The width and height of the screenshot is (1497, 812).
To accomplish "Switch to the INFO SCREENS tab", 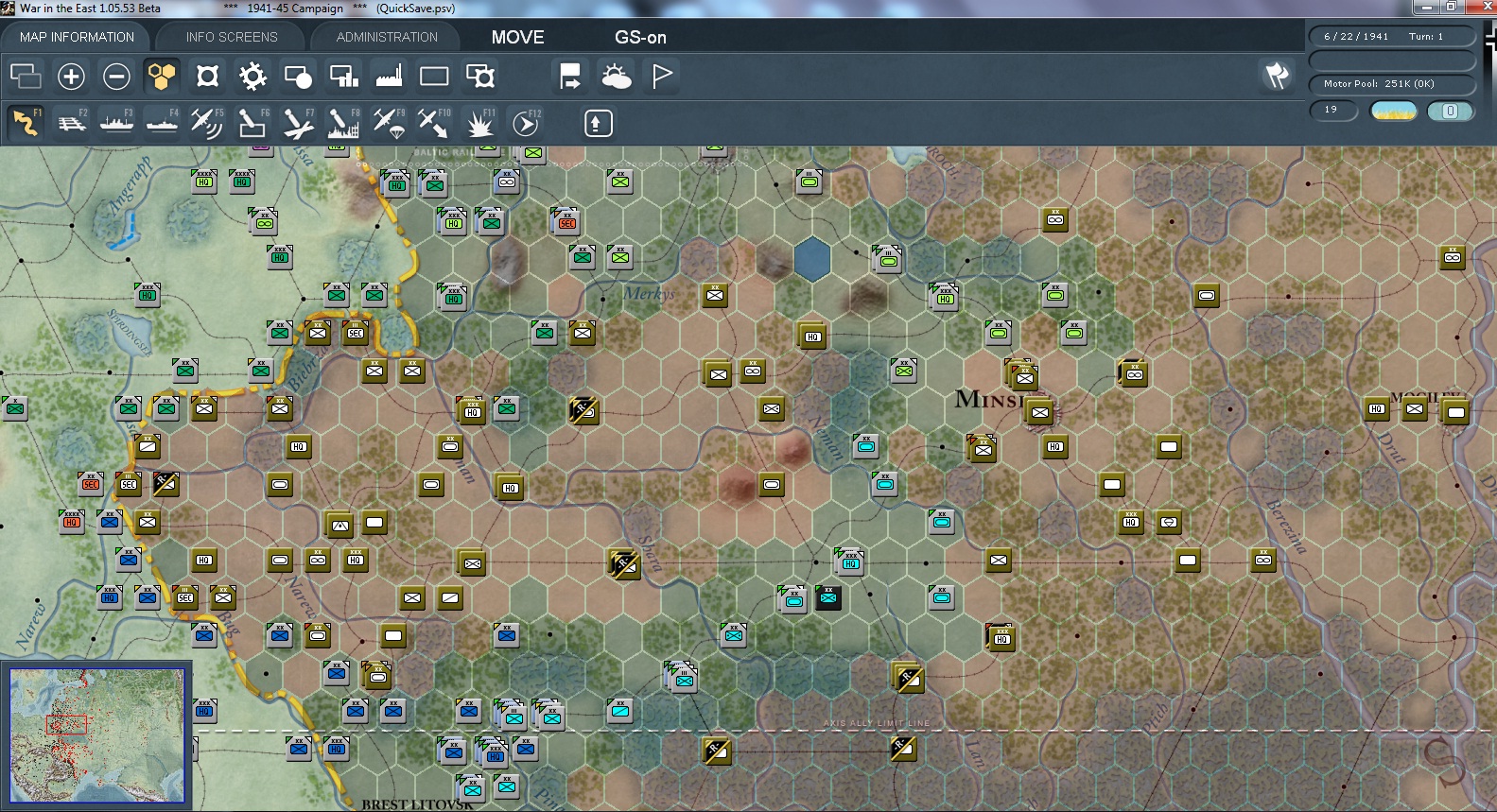I will pyautogui.click(x=232, y=37).
